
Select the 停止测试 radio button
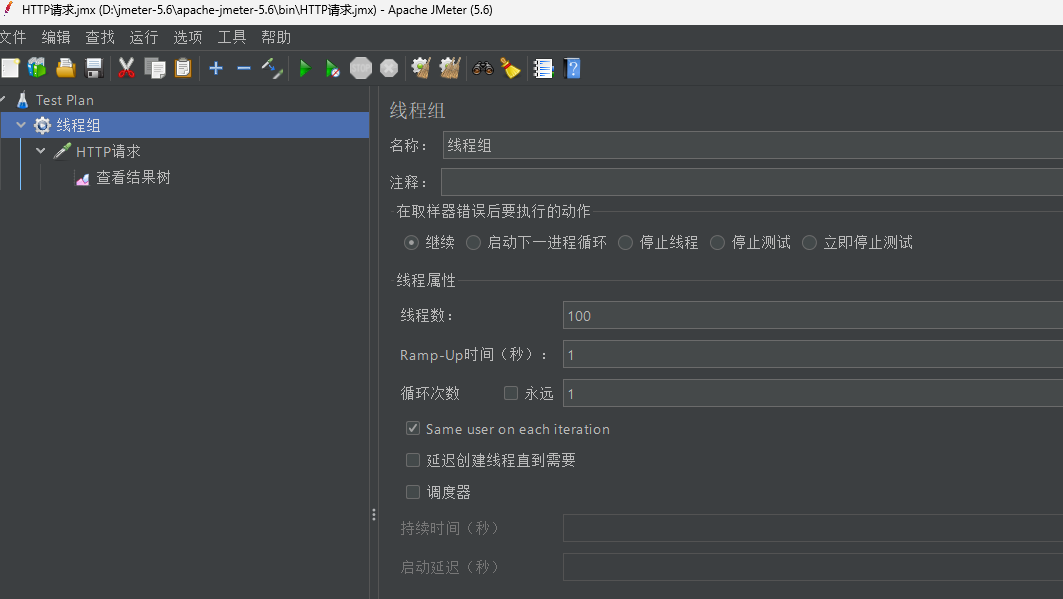[x=717, y=243]
